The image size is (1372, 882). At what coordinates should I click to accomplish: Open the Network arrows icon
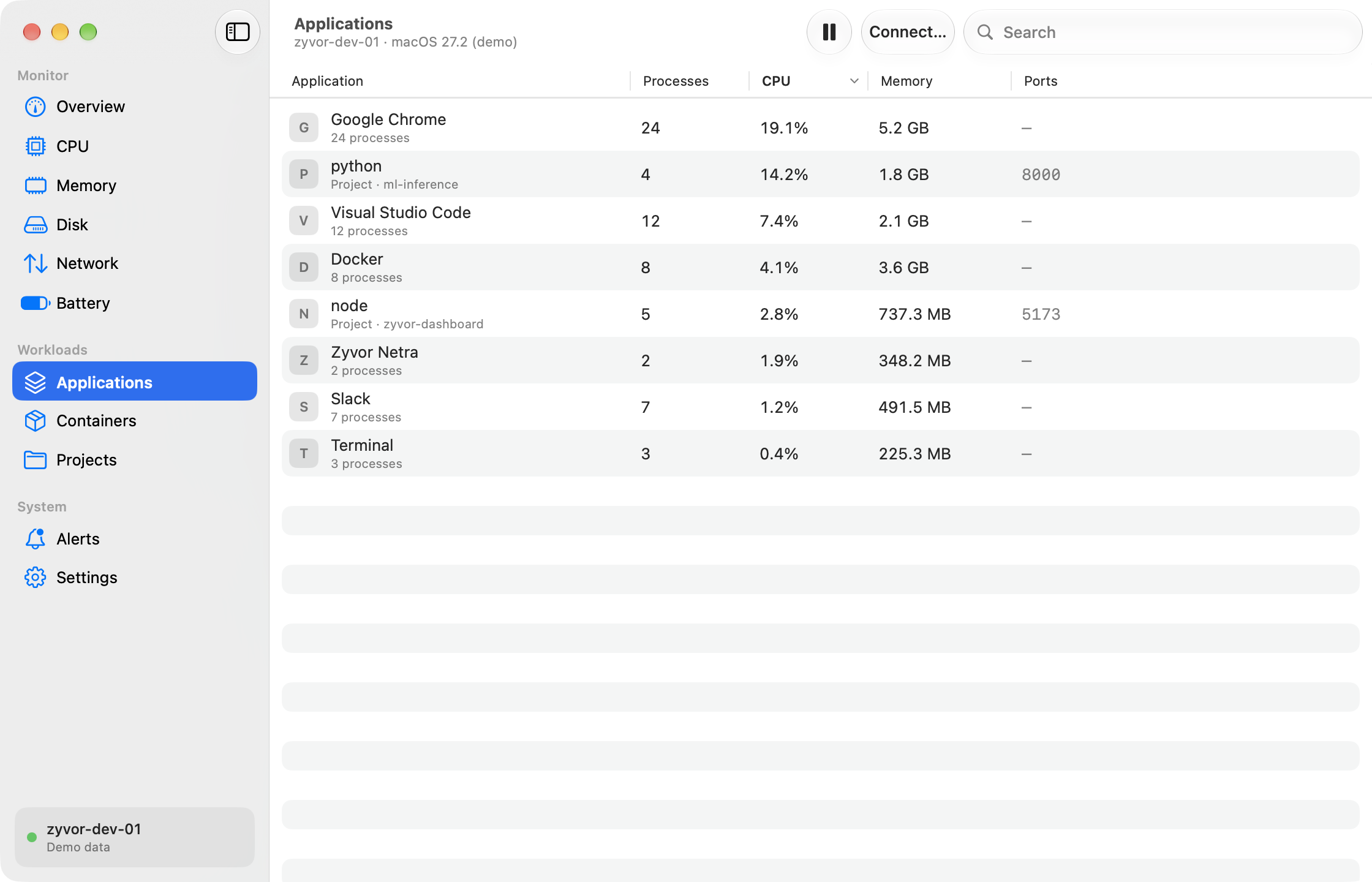36,263
